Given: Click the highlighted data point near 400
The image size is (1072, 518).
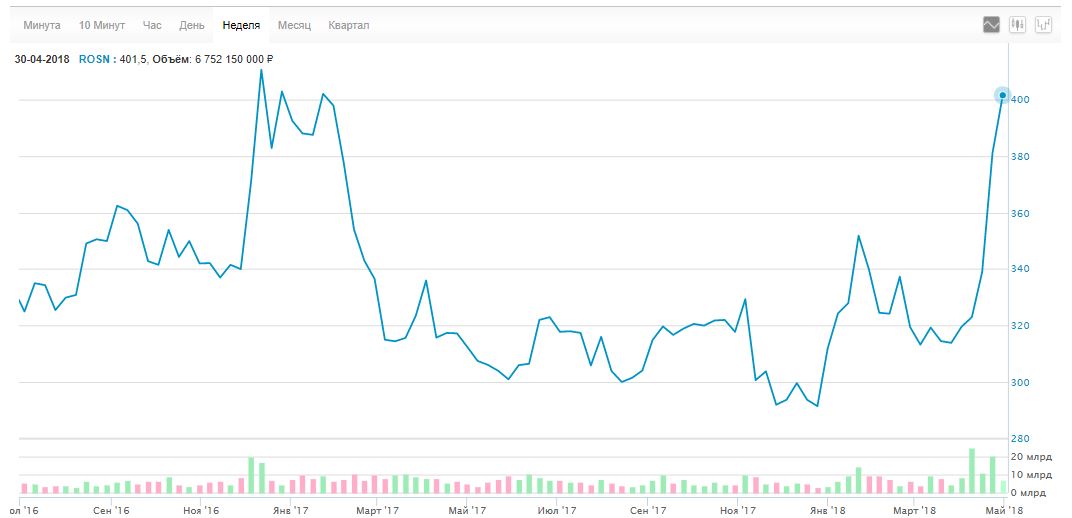Looking at the screenshot, I should tap(1002, 96).
